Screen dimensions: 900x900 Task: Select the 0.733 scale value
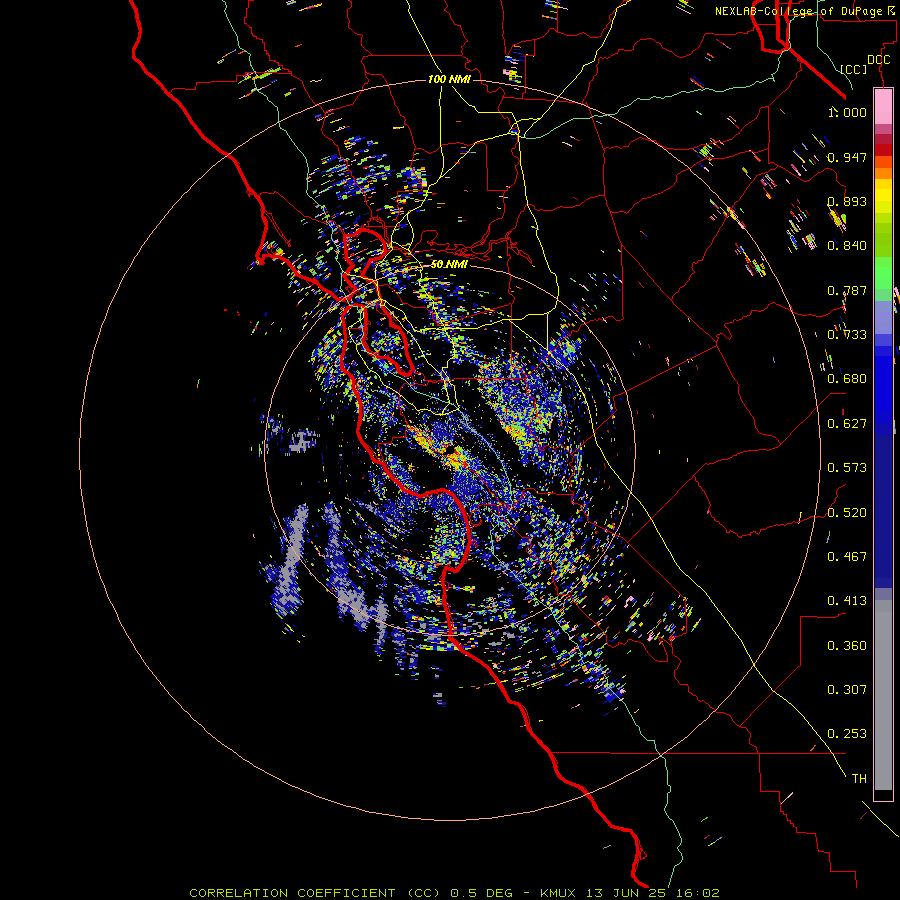pyautogui.click(x=847, y=335)
